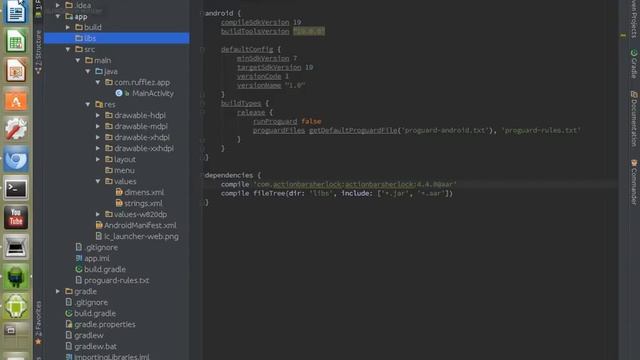Open the Documentation tool window tab
This screenshot has width=640, height=360.
[x=634, y=119]
